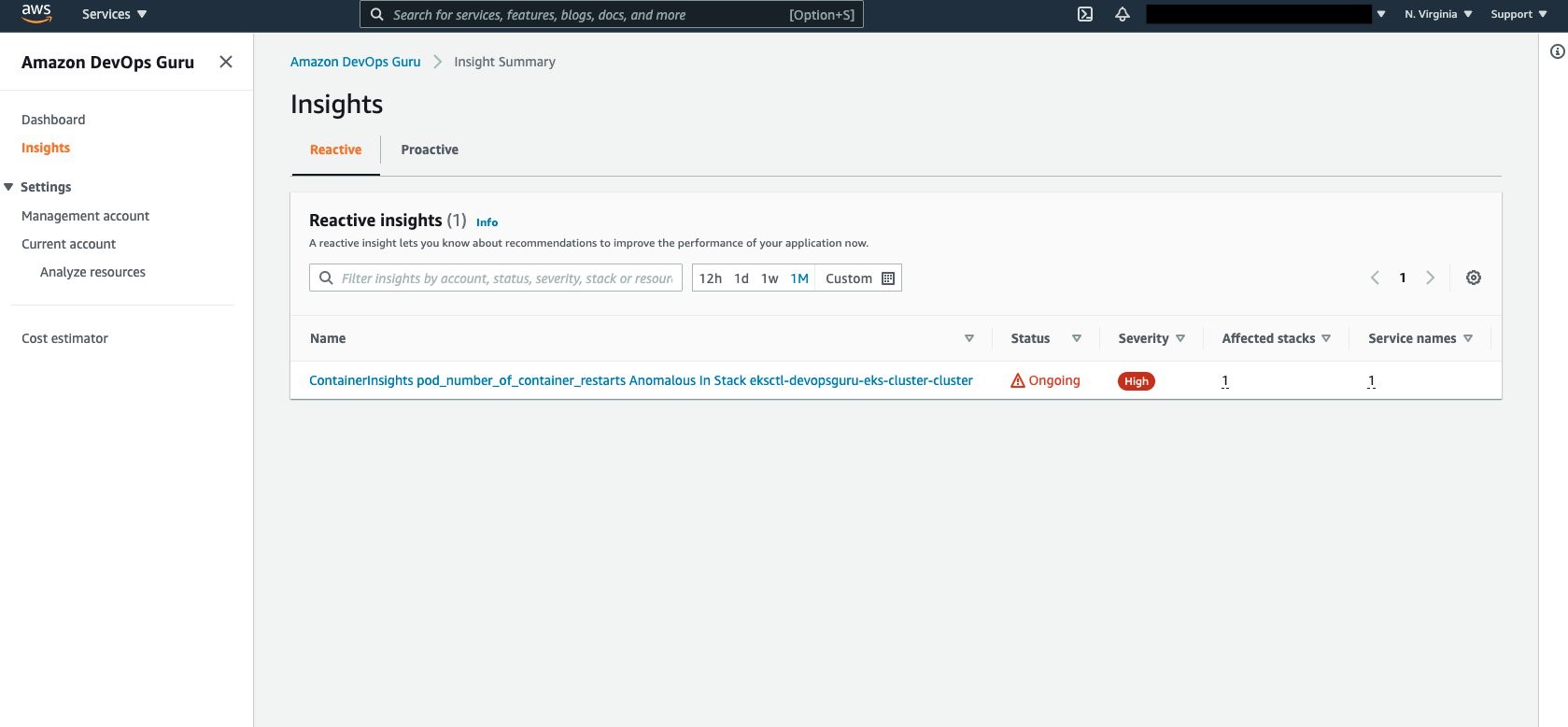Screen dimensions: 1568x727
Task: Click the info panel icon at right edge
Action: coord(1557,51)
